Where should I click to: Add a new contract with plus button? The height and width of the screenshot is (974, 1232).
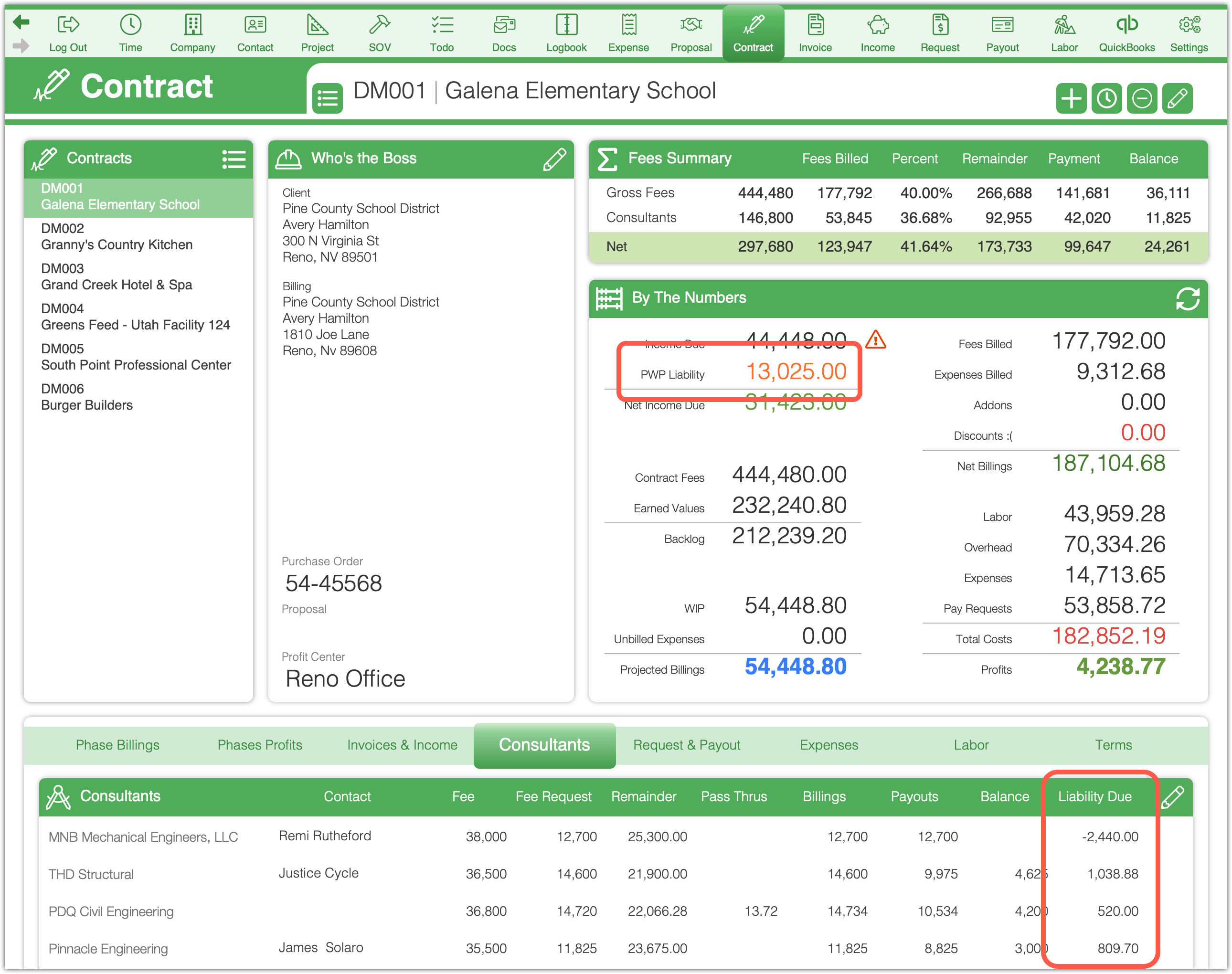(x=1071, y=98)
